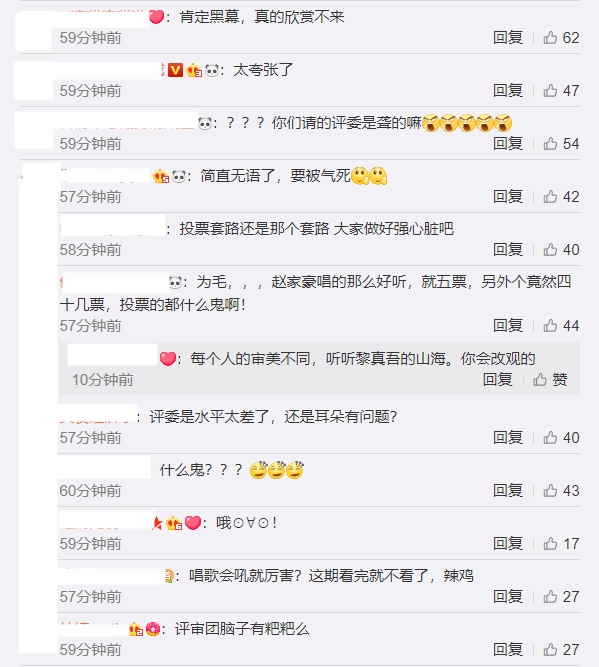Reply to the 评审团脑子有粑粑么 comment

(508, 650)
